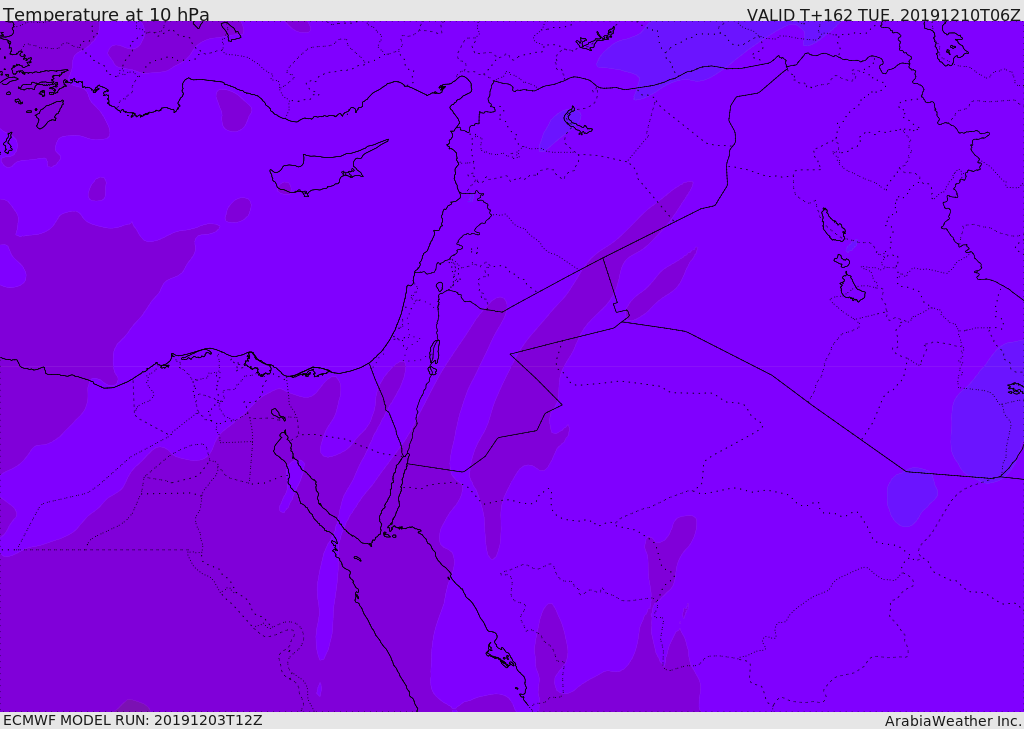
Task: Click 'ECMWF MODEL RUN: 20191203T12Z' footer text
Action: tap(133, 720)
